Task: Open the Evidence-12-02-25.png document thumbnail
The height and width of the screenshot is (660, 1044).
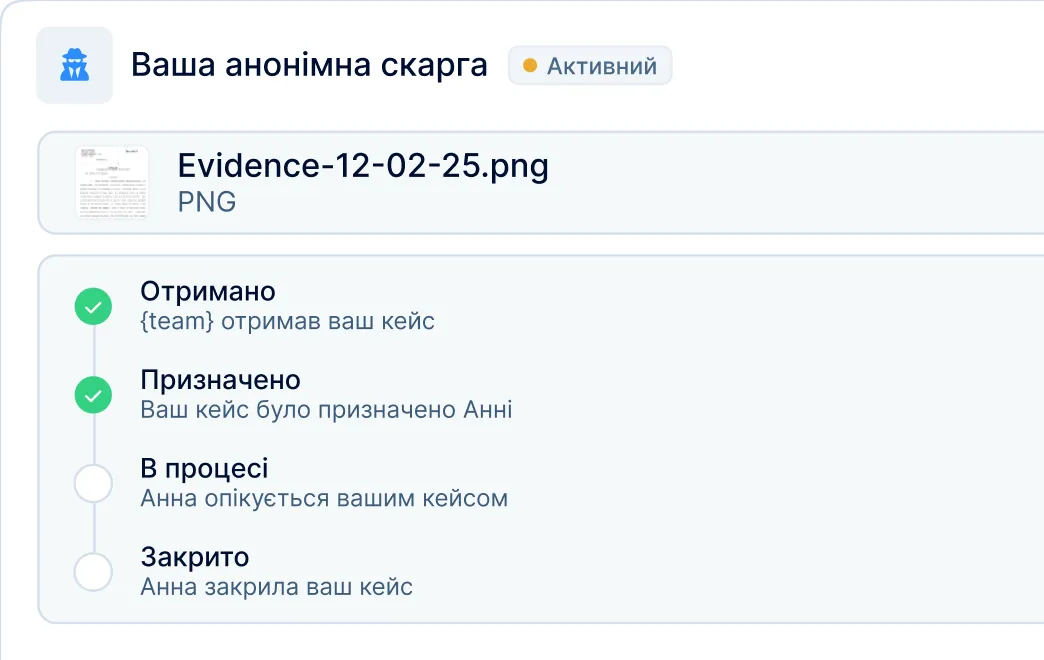Action: (112, 183)
